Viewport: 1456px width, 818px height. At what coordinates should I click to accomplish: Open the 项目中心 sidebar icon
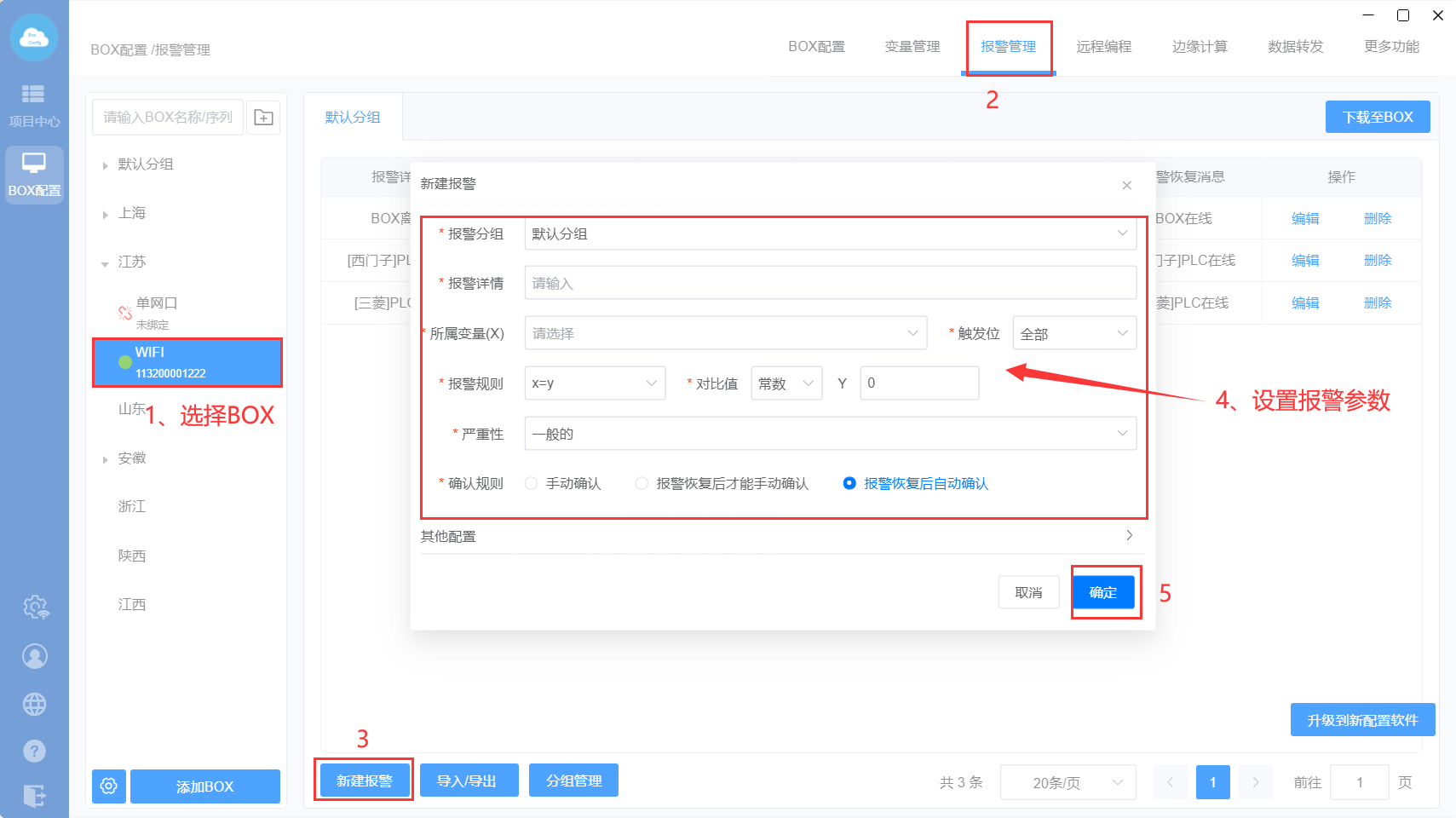click(x=34, y=105)
